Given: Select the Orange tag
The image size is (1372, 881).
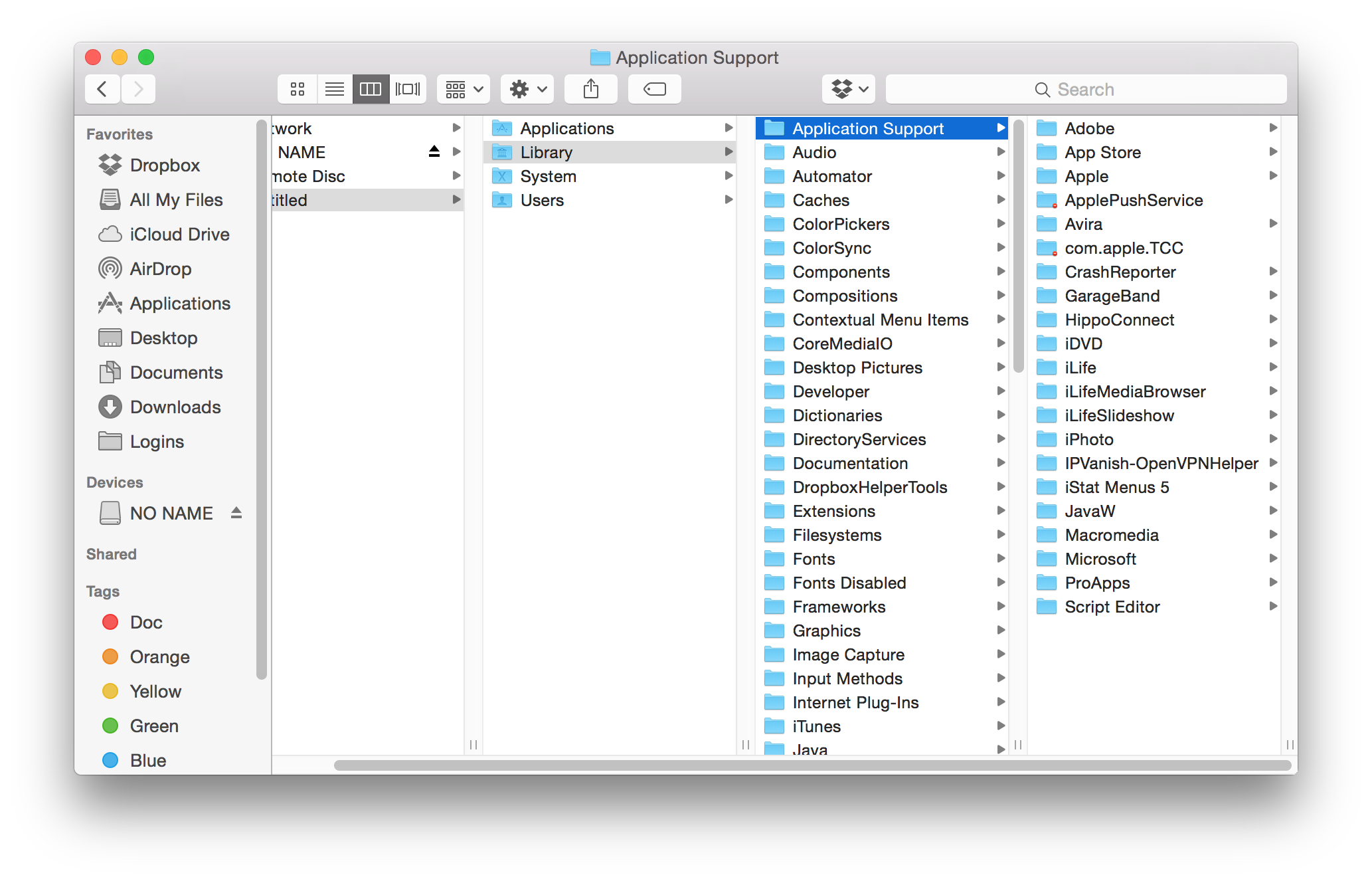Looking at the screenshot, I should click(159, 657).
